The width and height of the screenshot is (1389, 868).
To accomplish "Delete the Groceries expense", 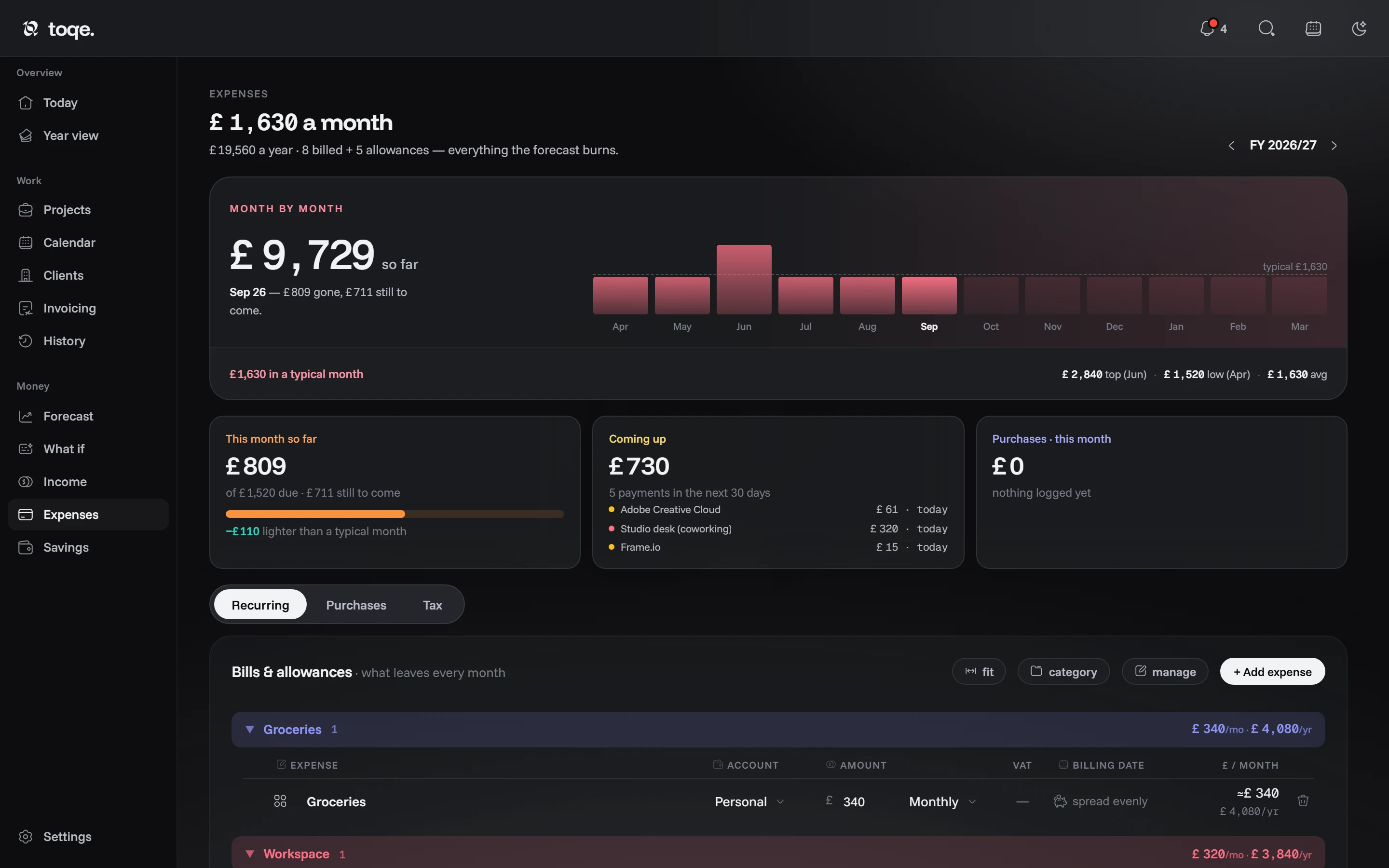I will 1303,800.
